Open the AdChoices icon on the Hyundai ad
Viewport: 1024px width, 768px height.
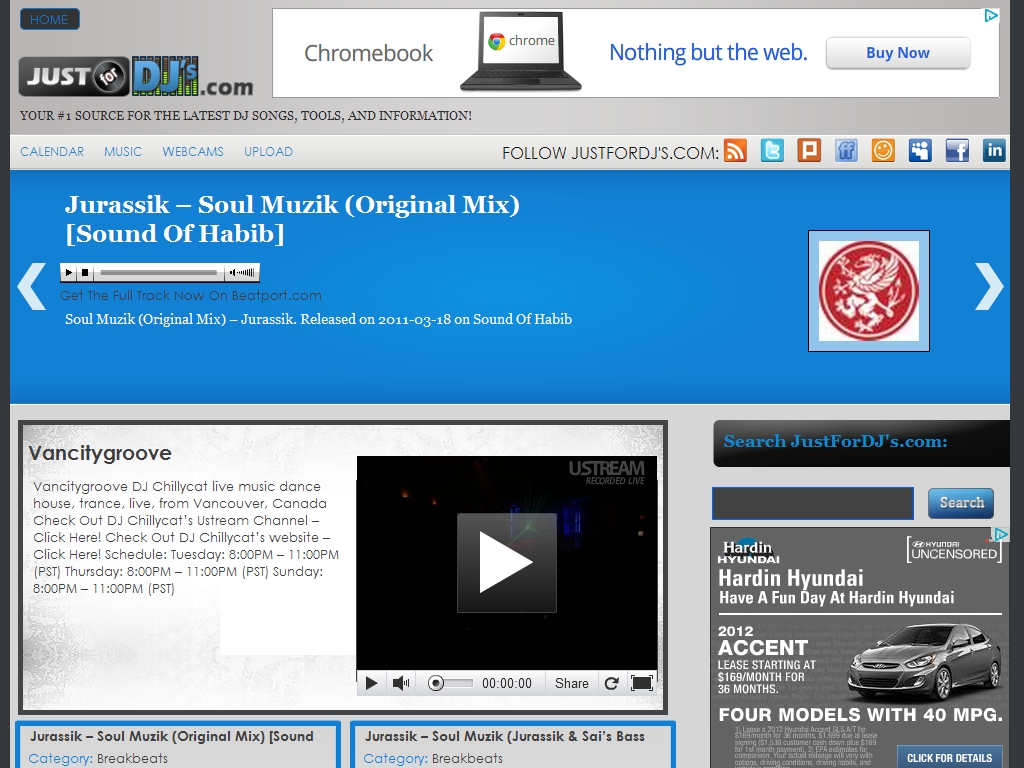click(1000, 535)
